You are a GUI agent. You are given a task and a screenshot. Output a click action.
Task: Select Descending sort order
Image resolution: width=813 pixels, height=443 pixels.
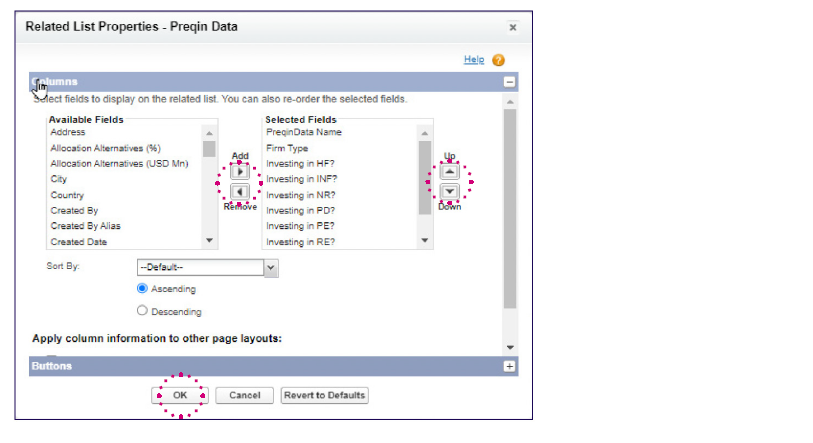pyautogui.click(x=142, y=311)
